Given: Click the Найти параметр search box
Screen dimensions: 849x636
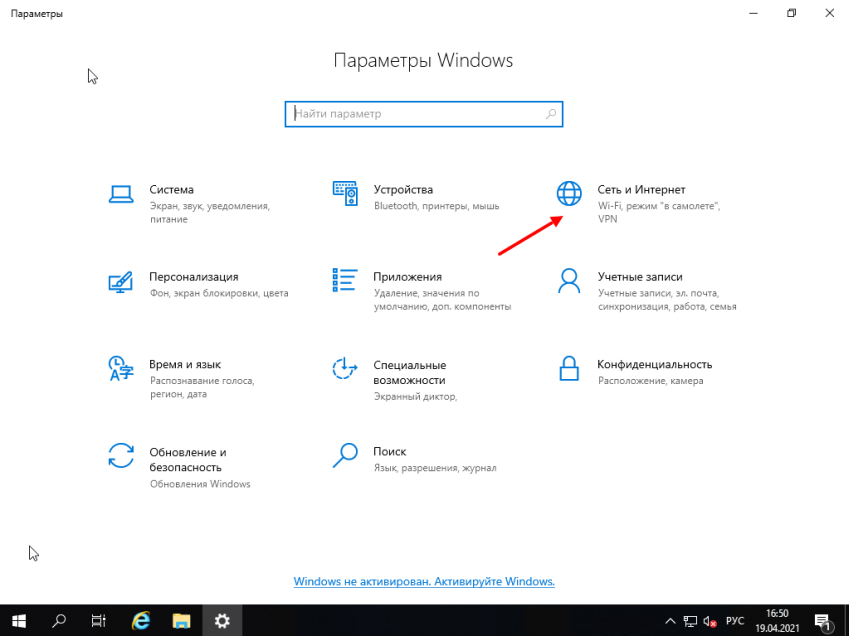Looking at the screenshot, I should click(423, 114).
